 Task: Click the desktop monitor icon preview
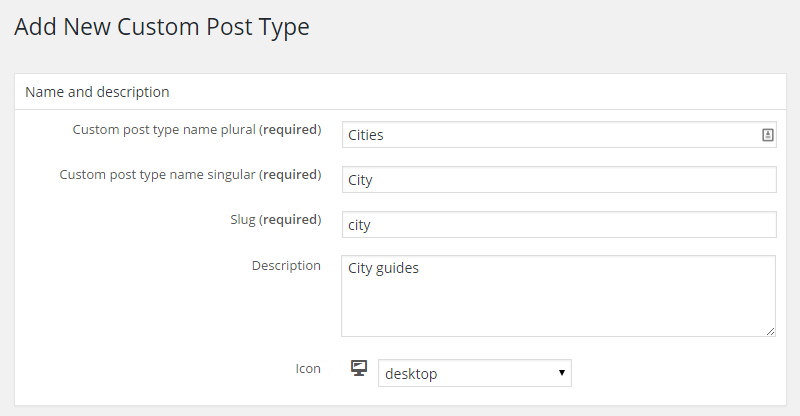359,369
